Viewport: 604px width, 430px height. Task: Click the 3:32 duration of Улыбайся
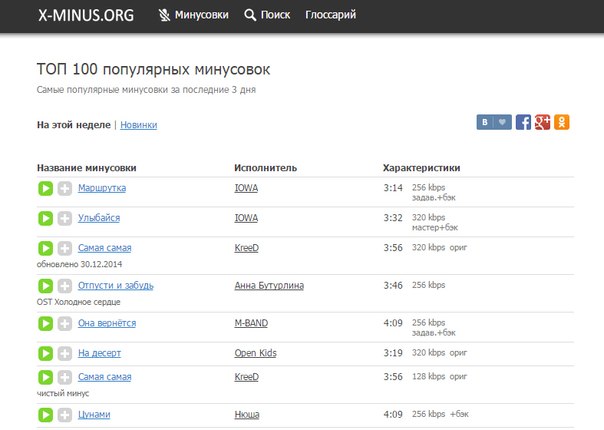point(393,218)
